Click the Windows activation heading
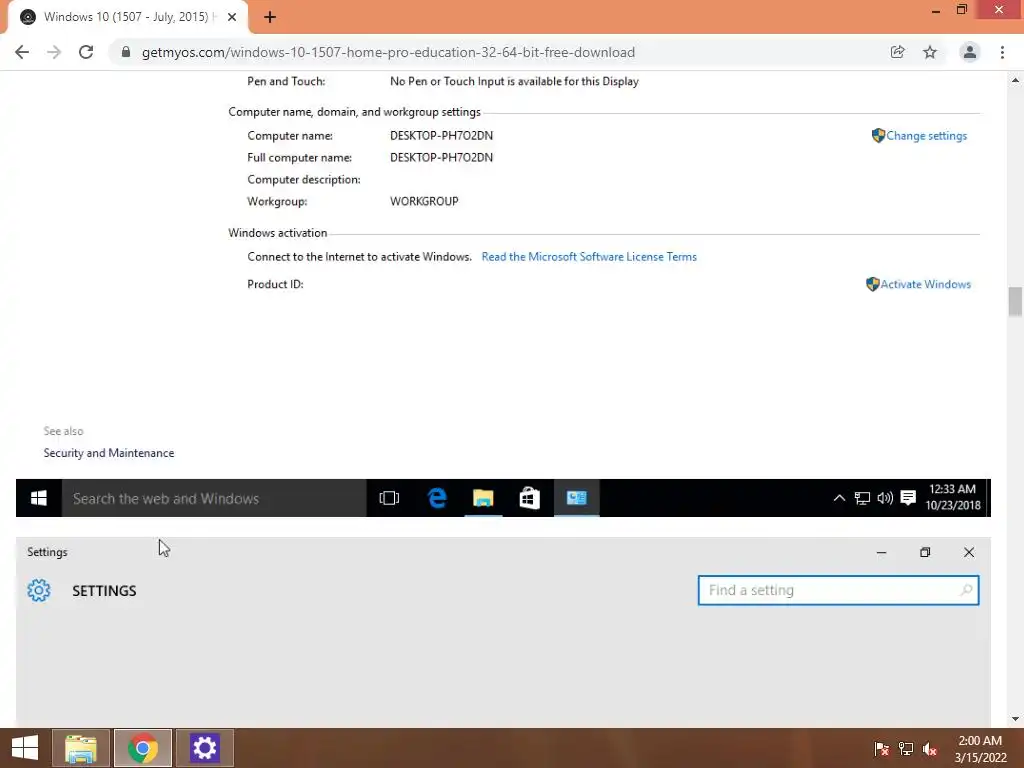Viewport: 1024px width, 768px height. (278, 232)
